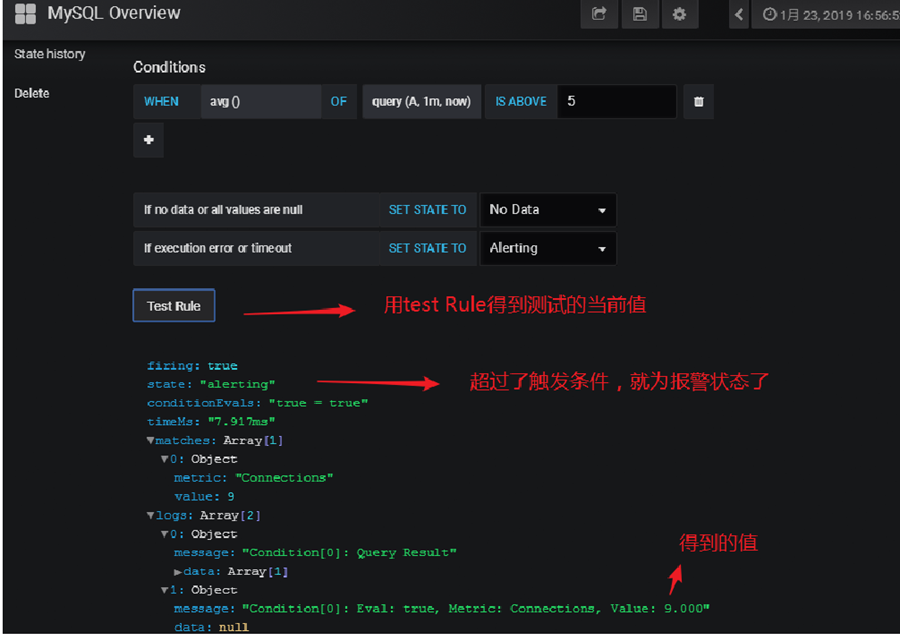Click the data: null entry

211,627
